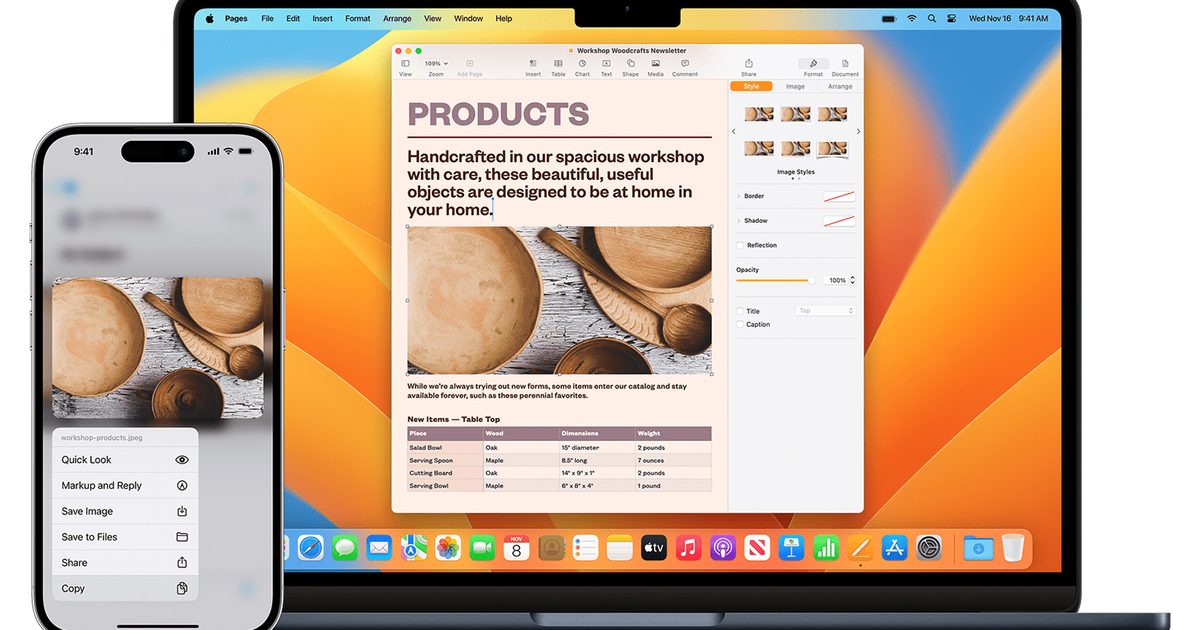Insert a Chart using the toolbar icon
This screenshot has width=1200, height=630.
(582, 62)
